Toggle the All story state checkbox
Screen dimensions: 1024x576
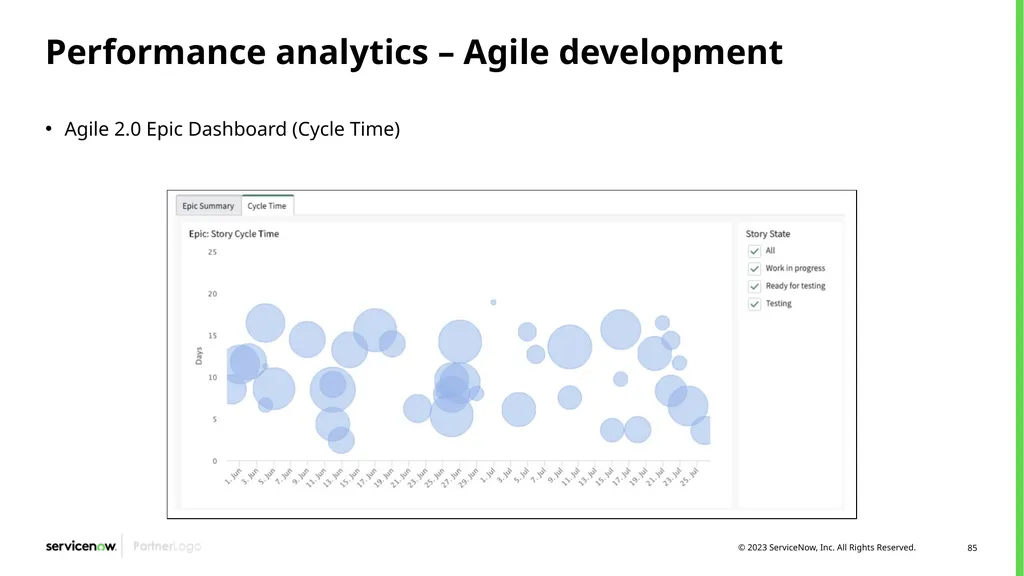click(754, 251)
